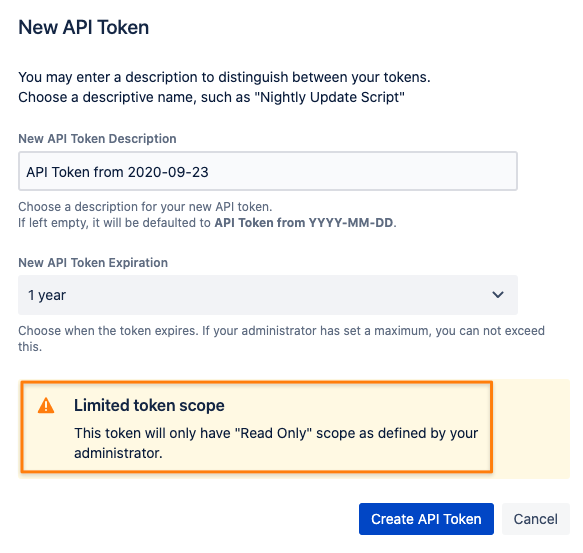This screenshot has height=553, width=583.
Task: Click the word "administrator." ending the warning
Action: 118,453
